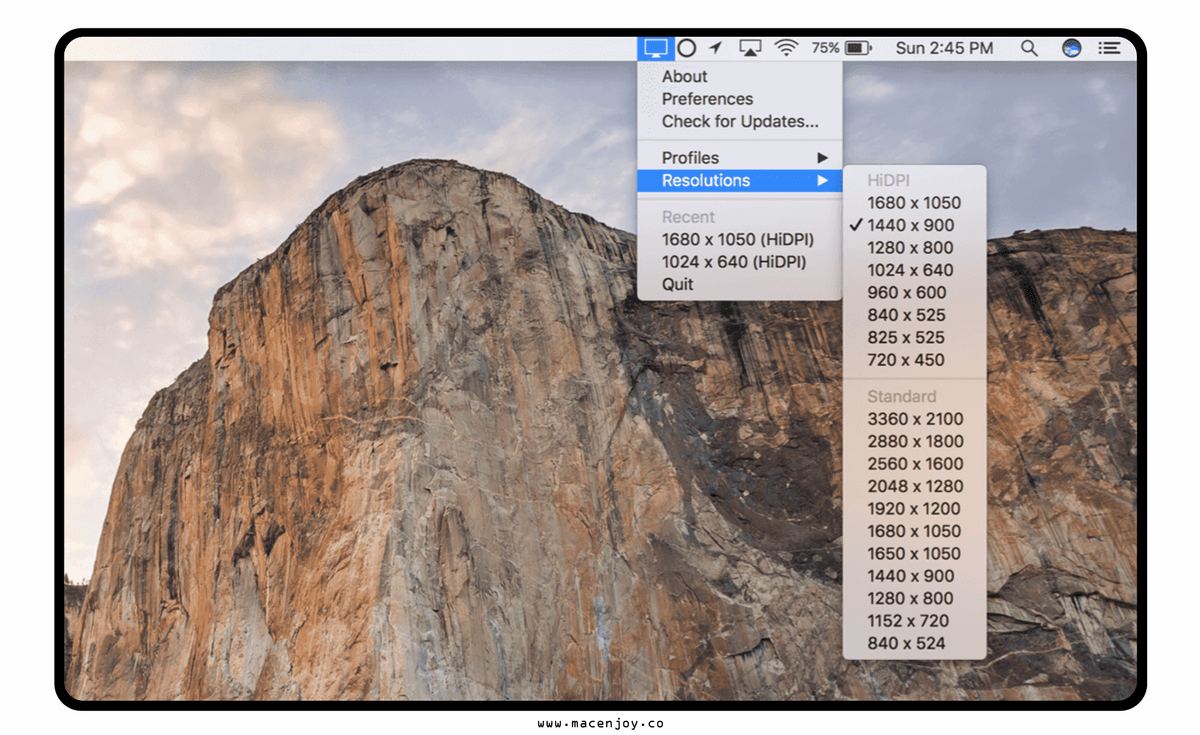This screenshot has width=1200, height=735.
Task: Select HiDPI 825 x 525
Action: (x=914, y=337)
